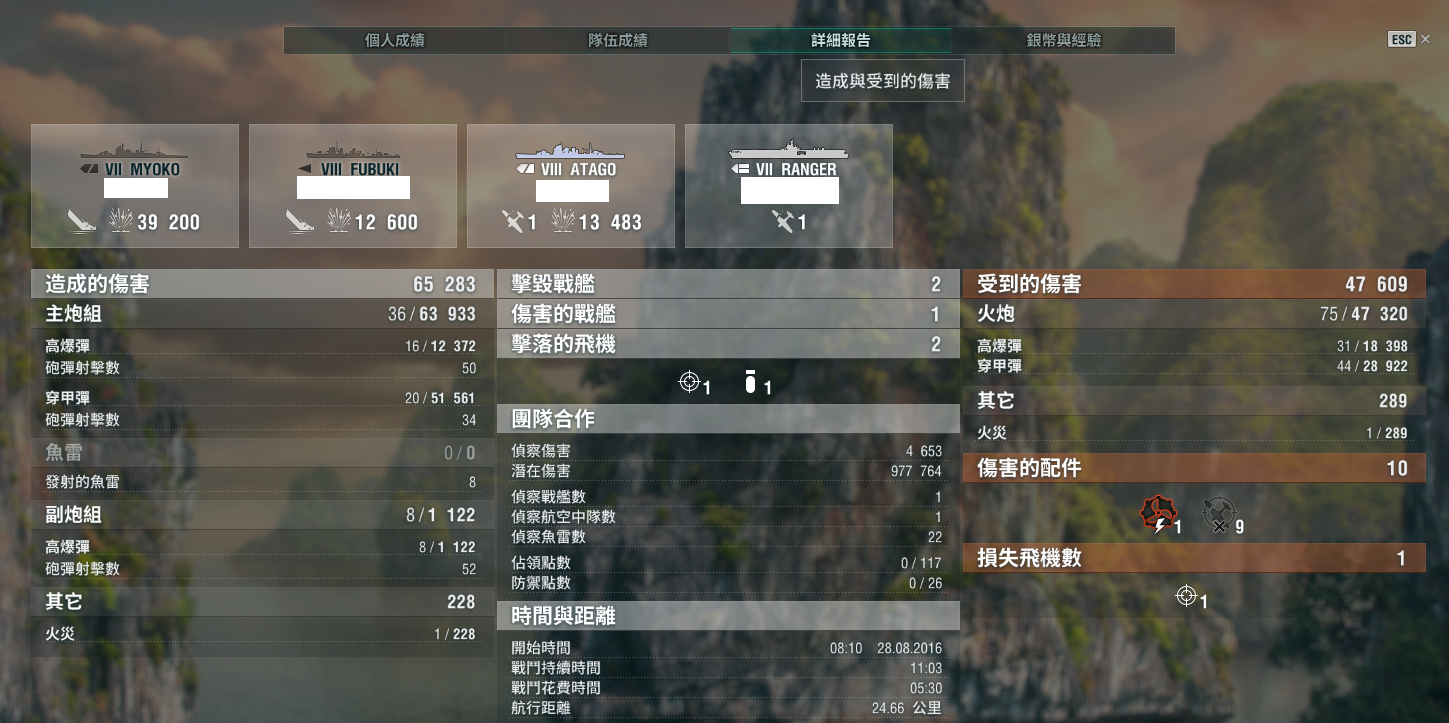Click the aircraft shot-down icon on the Atago card
This screenshot has height=723, width=1449.
[512, 221]
